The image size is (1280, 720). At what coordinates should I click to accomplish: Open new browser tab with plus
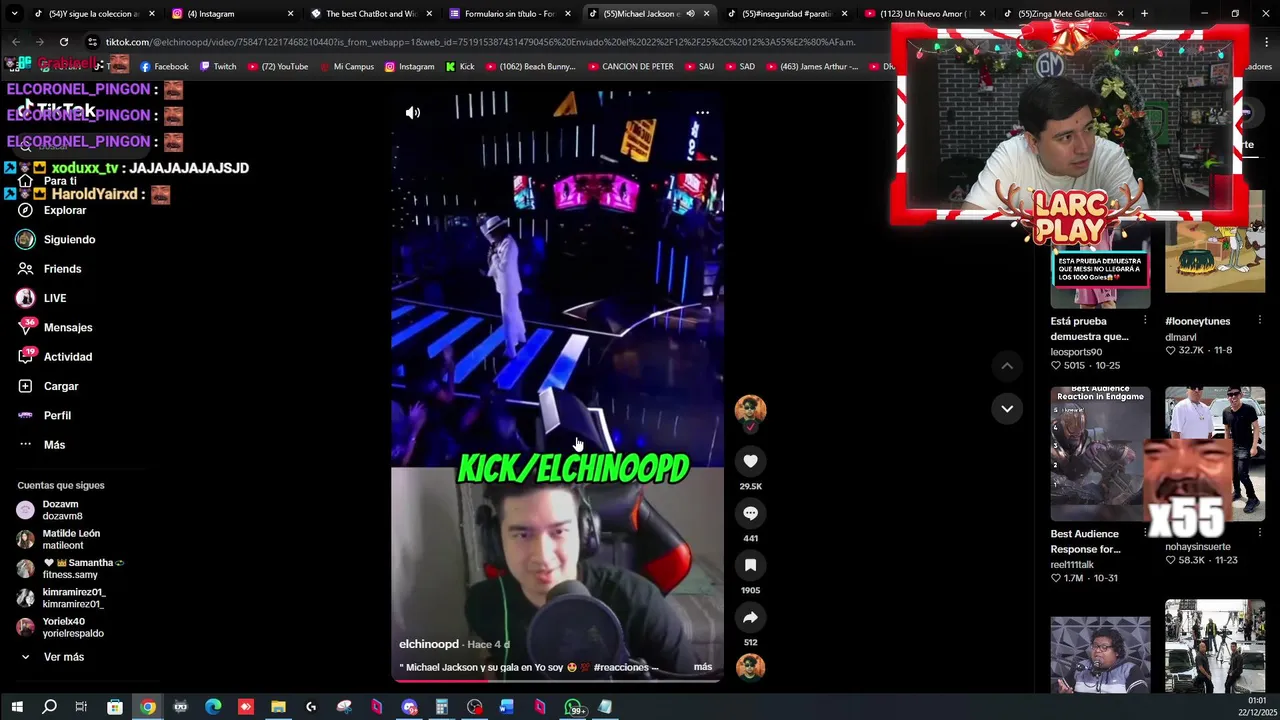[x=1145, y=14]
